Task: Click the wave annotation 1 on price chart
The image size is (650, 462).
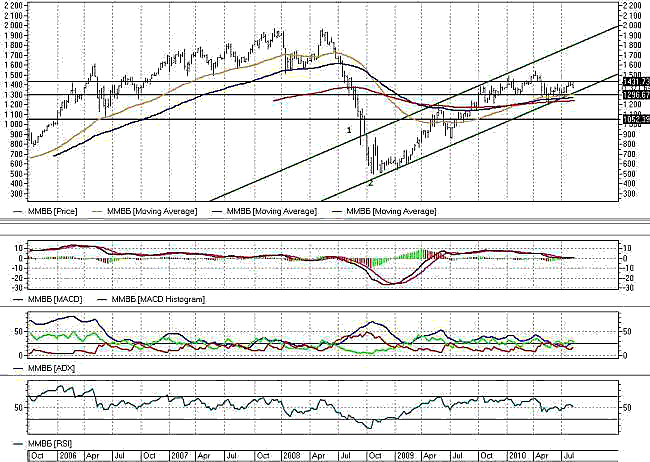Action: tap(349, 130)
